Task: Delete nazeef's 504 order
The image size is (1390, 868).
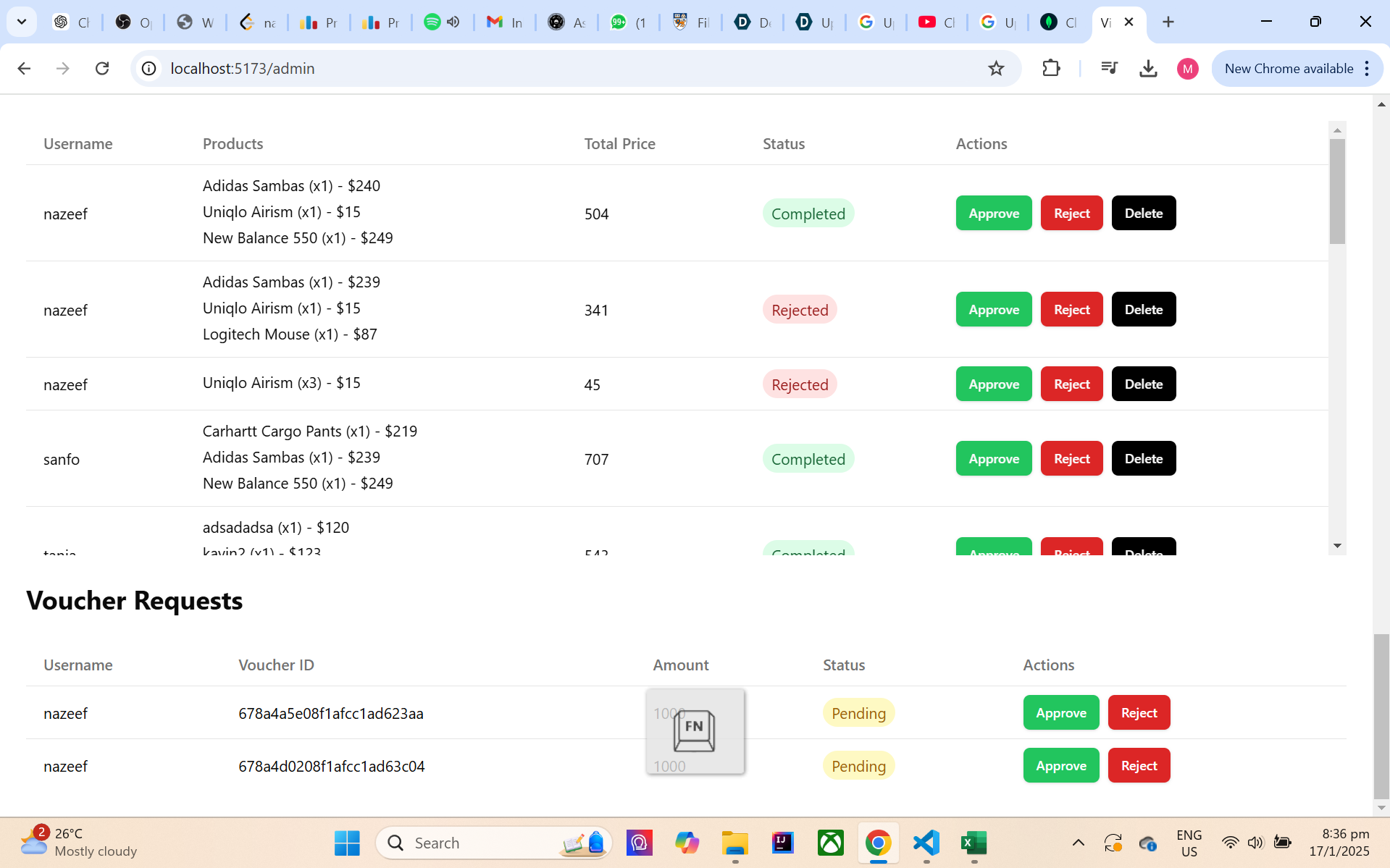Action: click(1144, 213)
